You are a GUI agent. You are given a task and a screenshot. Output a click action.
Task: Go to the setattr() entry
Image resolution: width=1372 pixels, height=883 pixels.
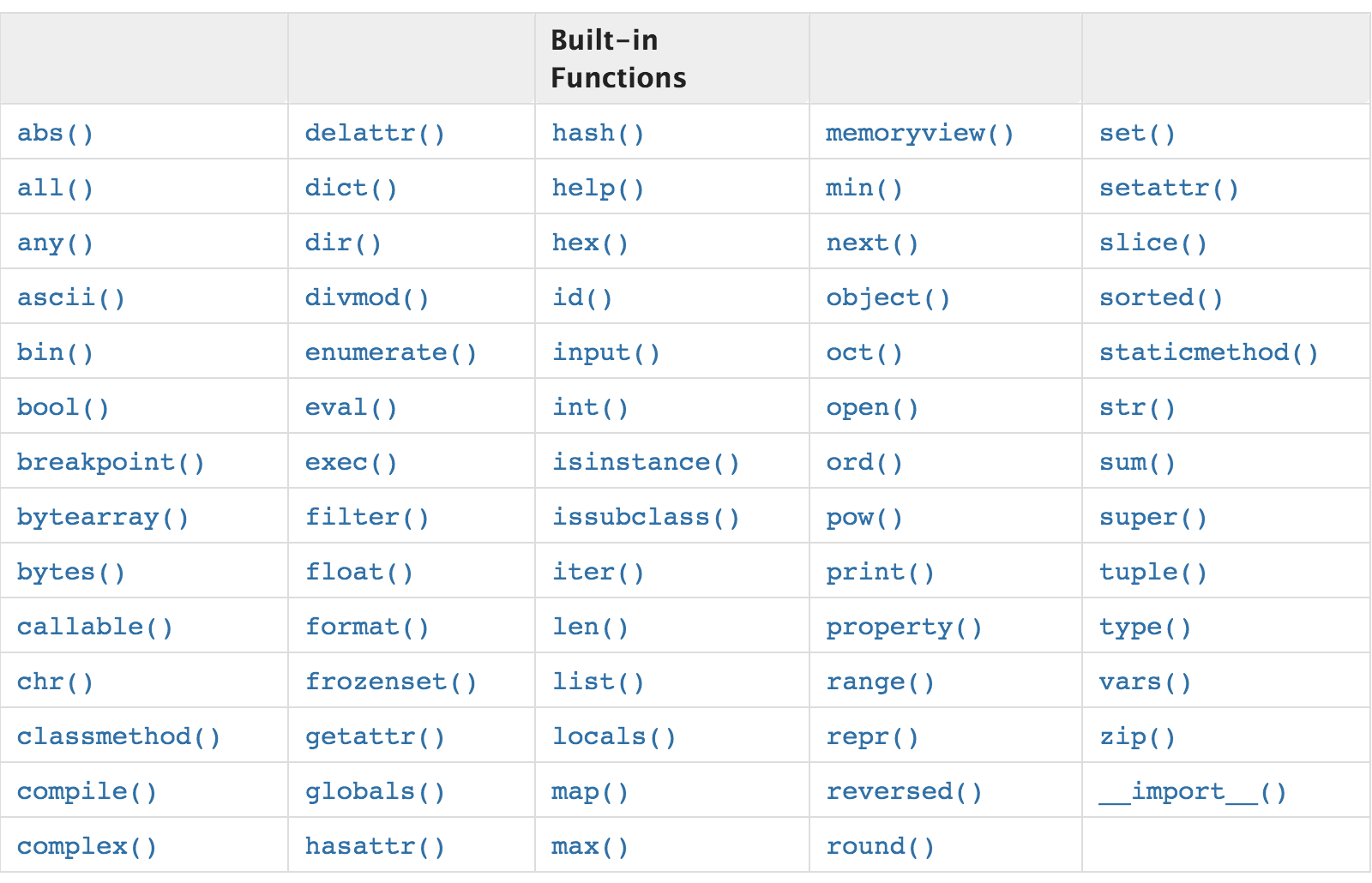1169,188
